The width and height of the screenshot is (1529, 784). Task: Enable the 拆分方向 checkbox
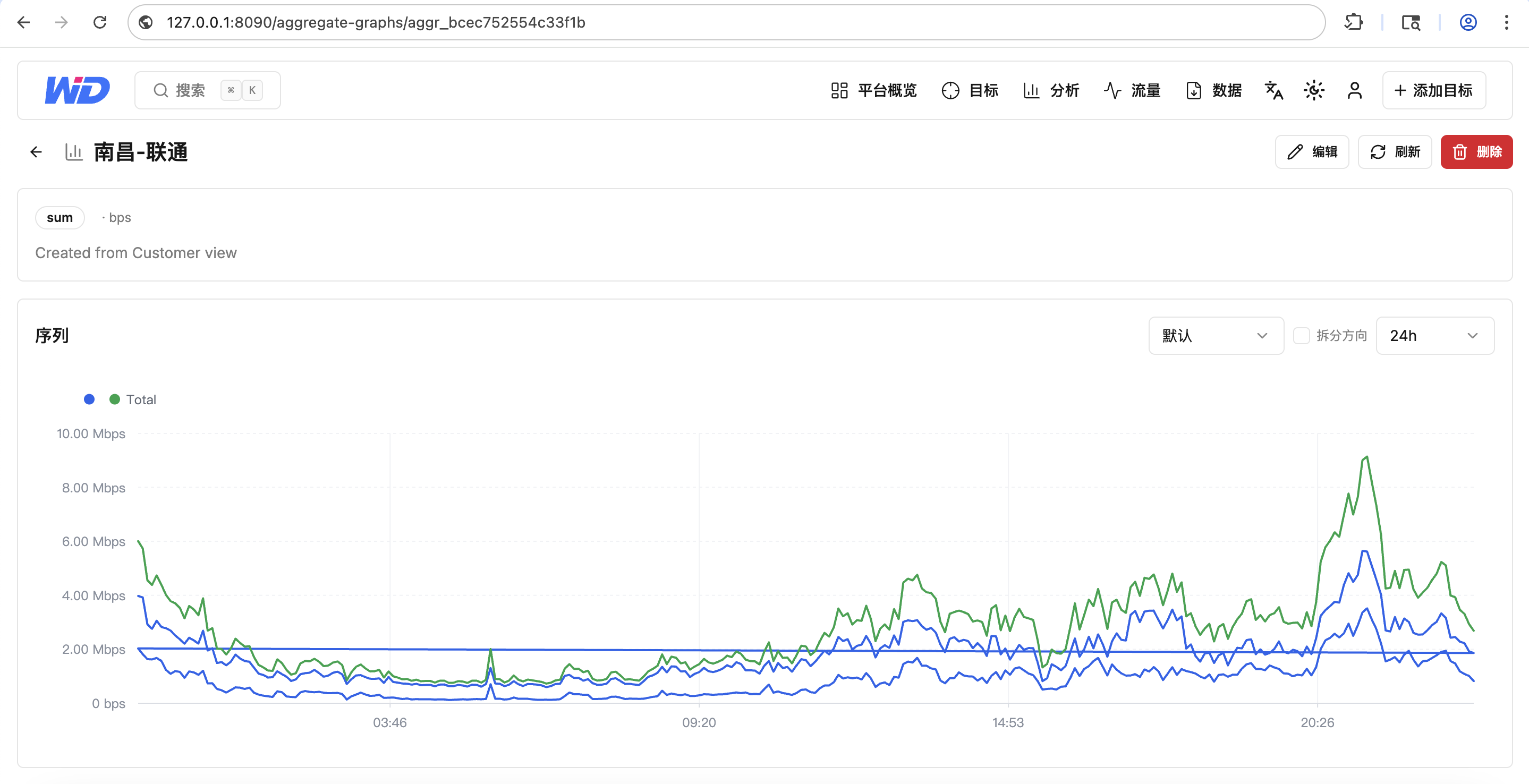click(1301, 335)
